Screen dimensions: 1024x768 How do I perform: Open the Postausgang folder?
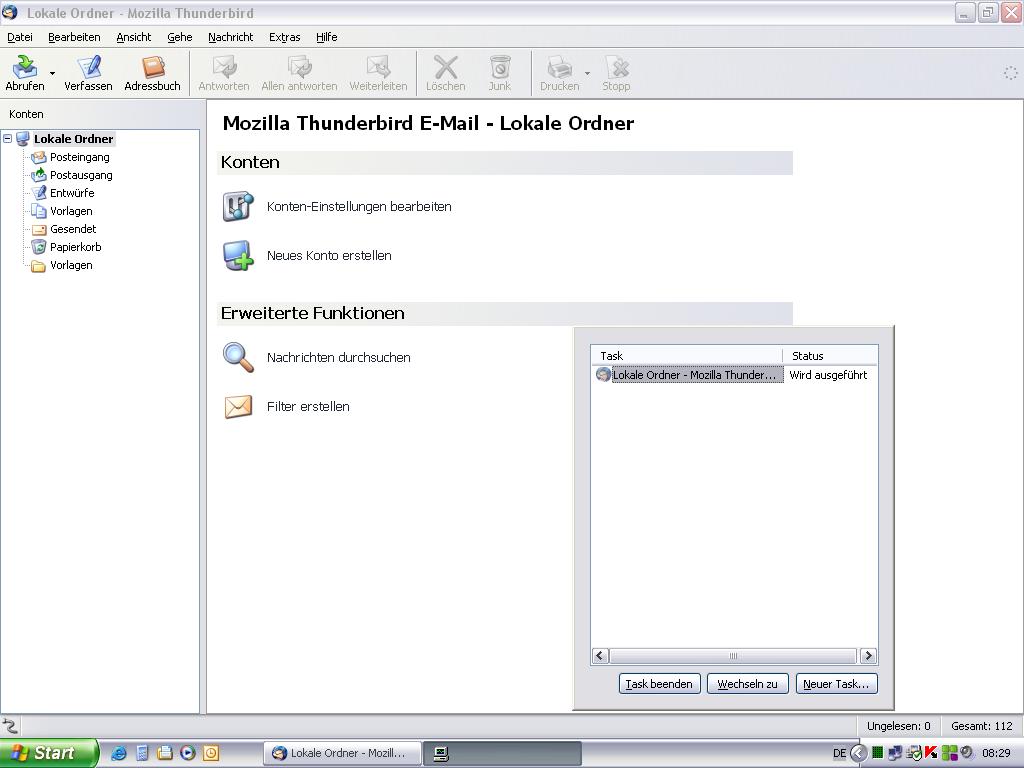click(x=81, y=175)
